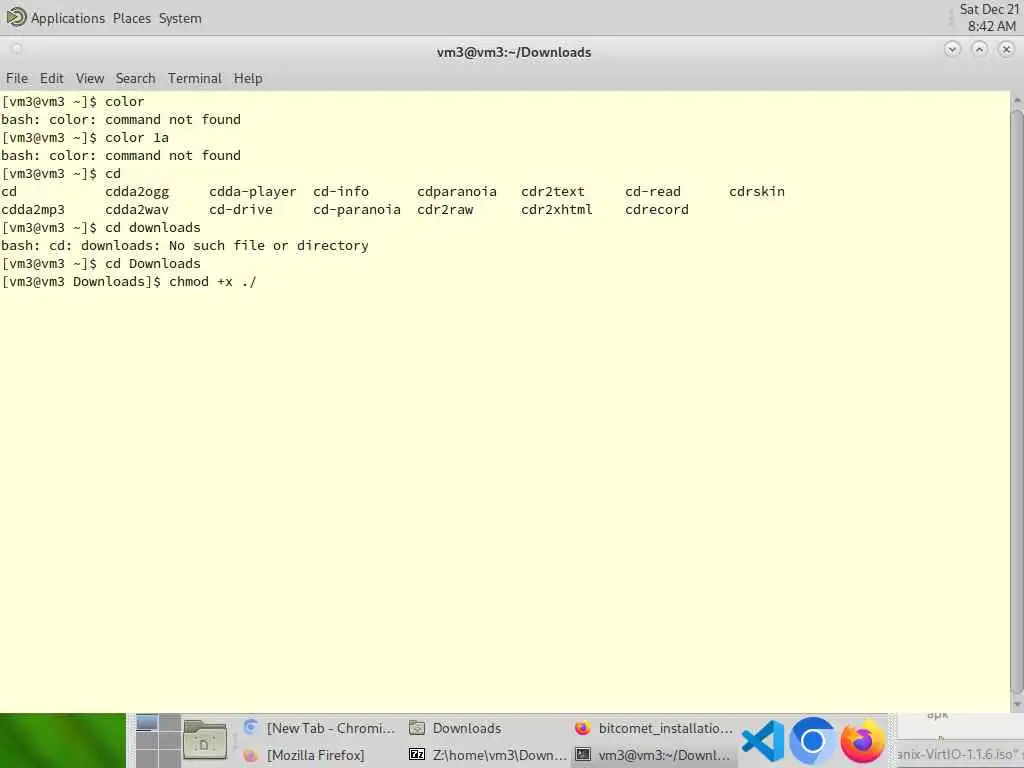Switch to the Z:\home\vm3\Down... 7-Zip window
Image resolution: width=1024 pixels, height=768 pixels.
click(x=487, y=755)
